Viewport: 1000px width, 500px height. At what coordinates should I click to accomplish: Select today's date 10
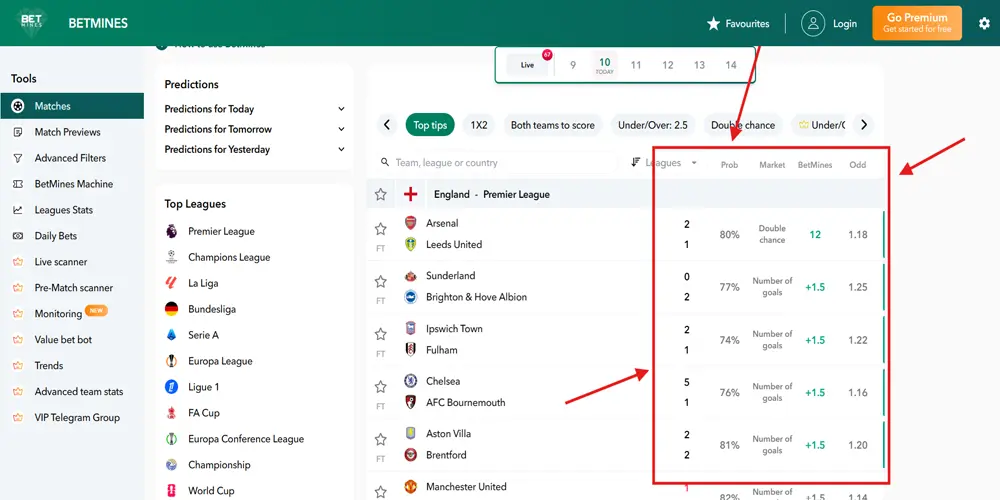[x=605, y=65]
